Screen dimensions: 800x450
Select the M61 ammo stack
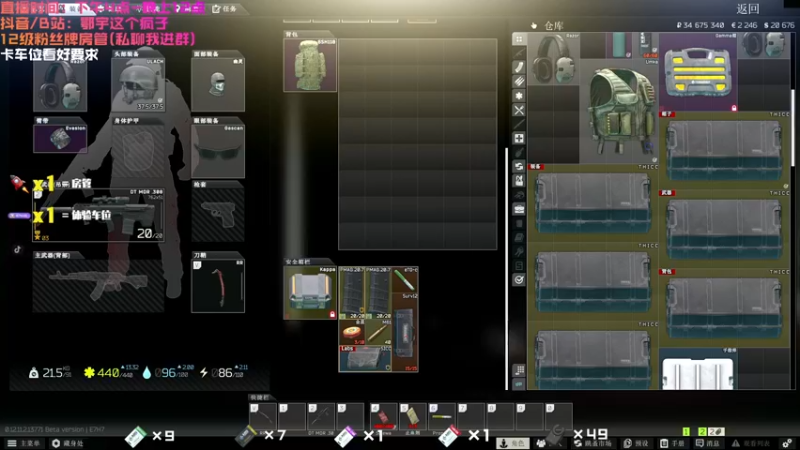(x=379, y=332)
